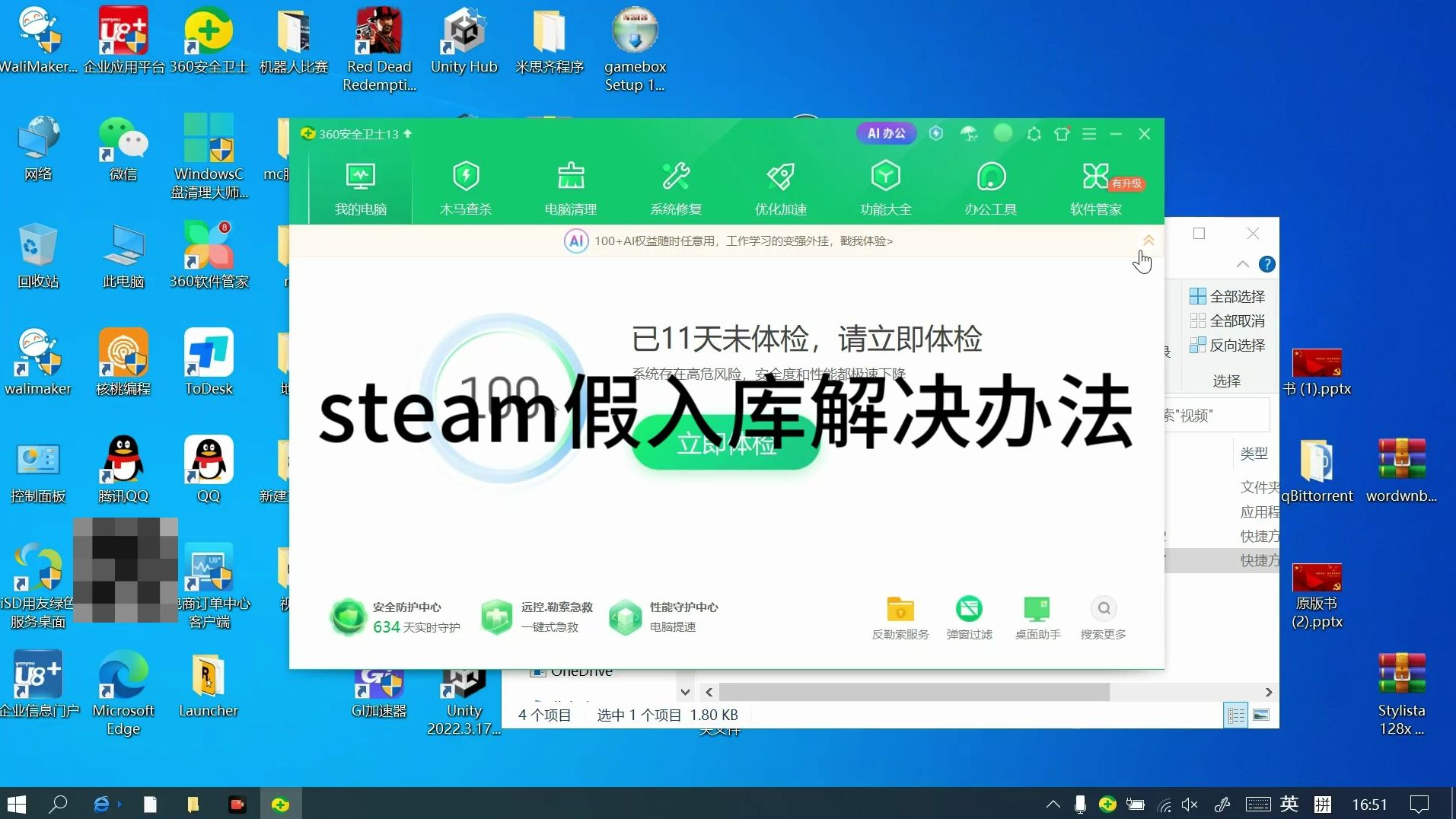Open the notification center icon
Screen dimensions: 1456x819
coord(1419,804)
